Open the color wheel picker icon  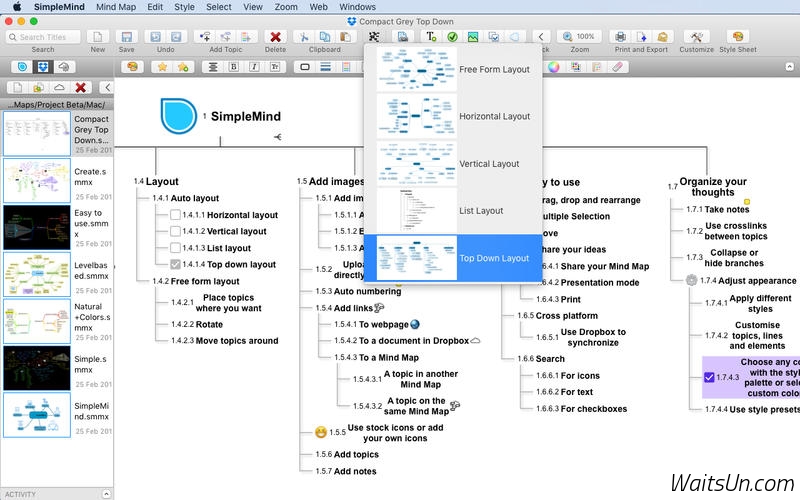tap(554, 67)
